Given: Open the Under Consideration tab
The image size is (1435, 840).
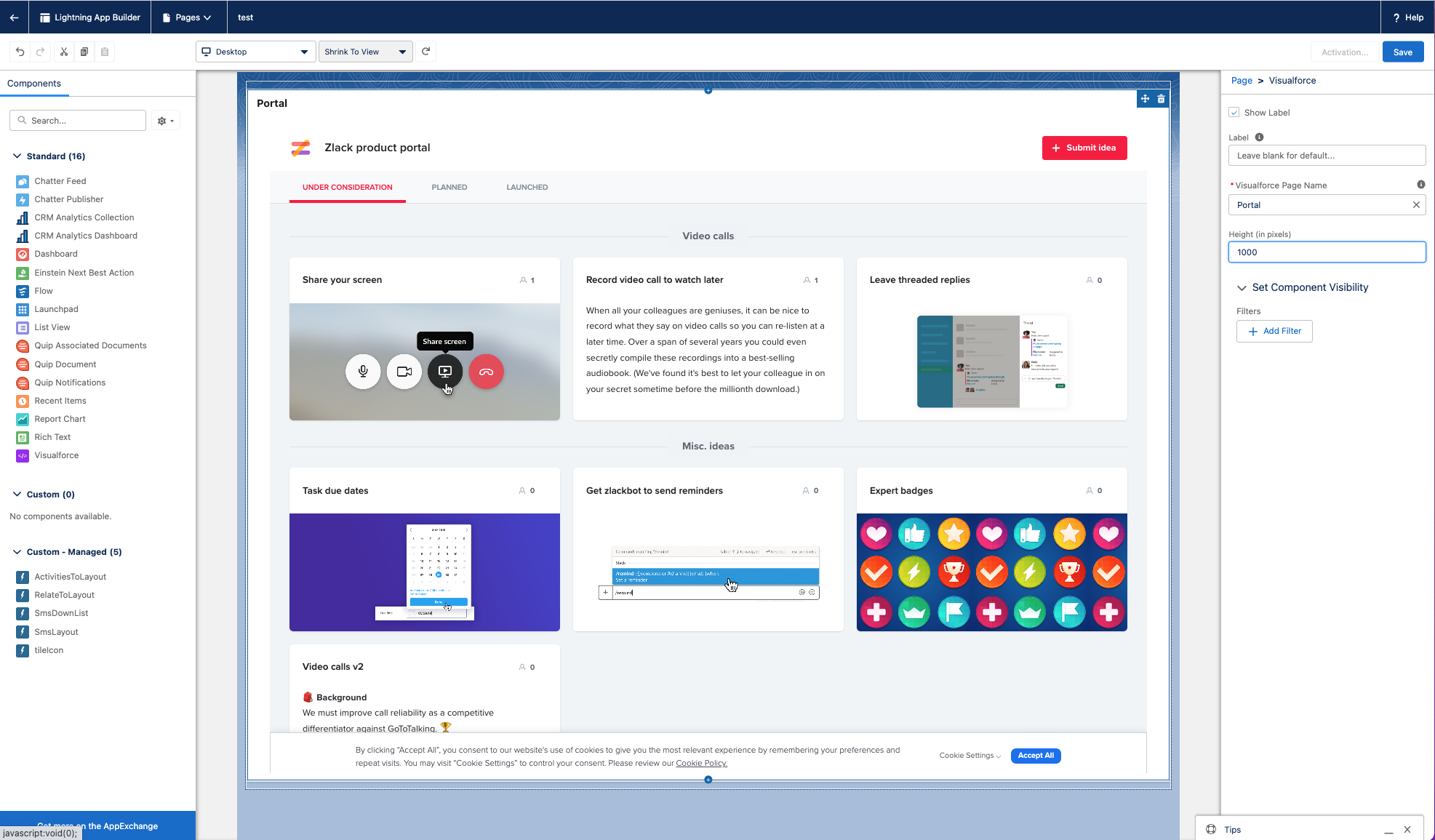Looking at the screenshot, I should click(348, 188).
